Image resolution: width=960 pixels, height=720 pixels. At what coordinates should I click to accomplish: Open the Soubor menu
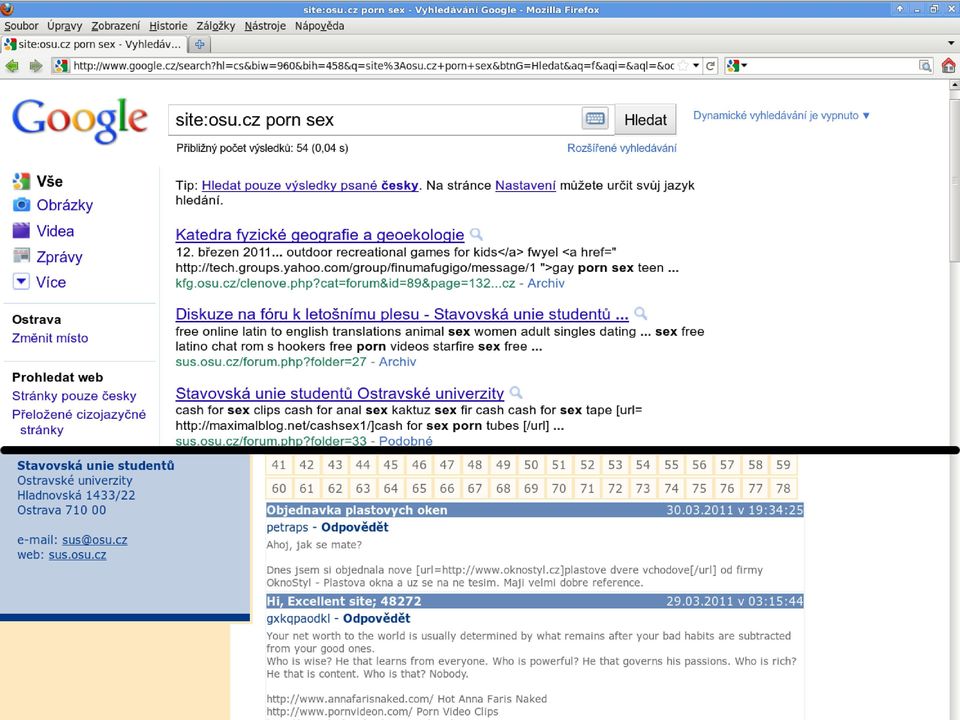click(x=21, y=26)
